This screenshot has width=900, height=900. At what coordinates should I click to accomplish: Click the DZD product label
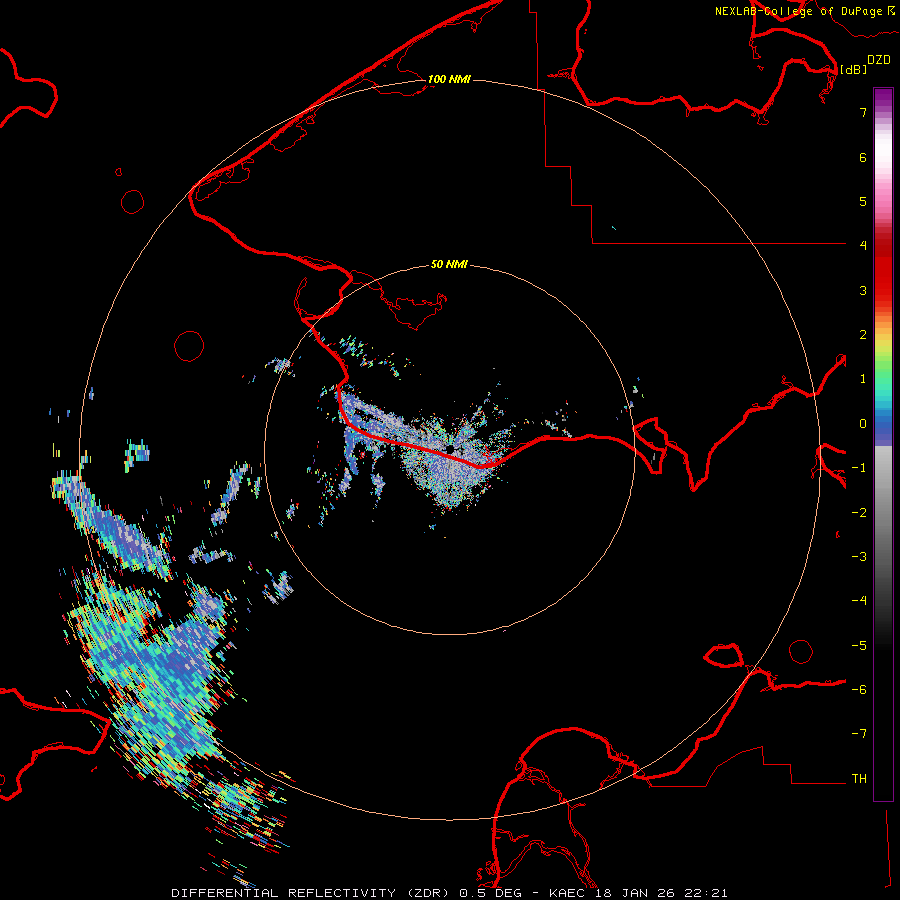[x=879, y=60]
